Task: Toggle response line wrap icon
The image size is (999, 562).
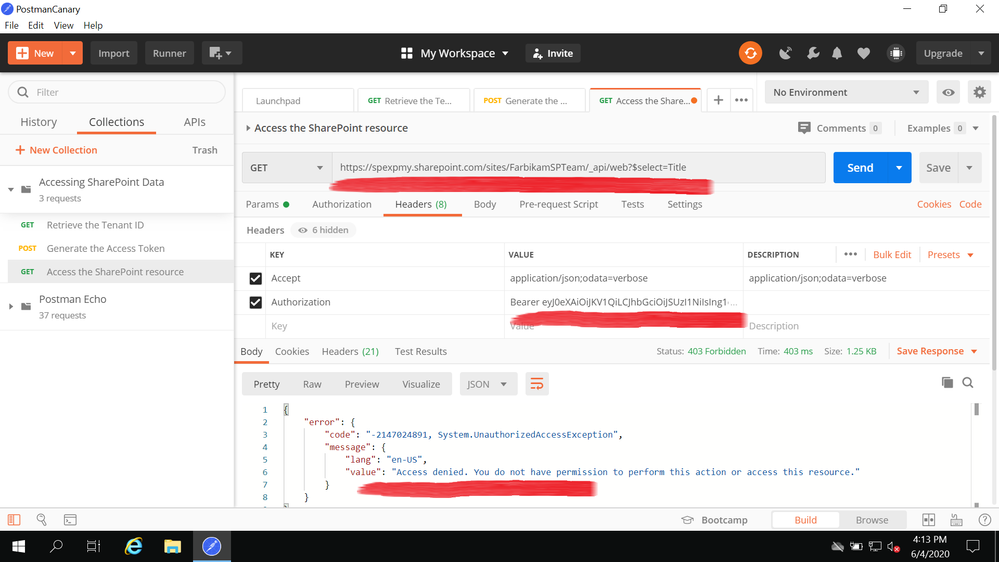Action: (x=537, y=384)
